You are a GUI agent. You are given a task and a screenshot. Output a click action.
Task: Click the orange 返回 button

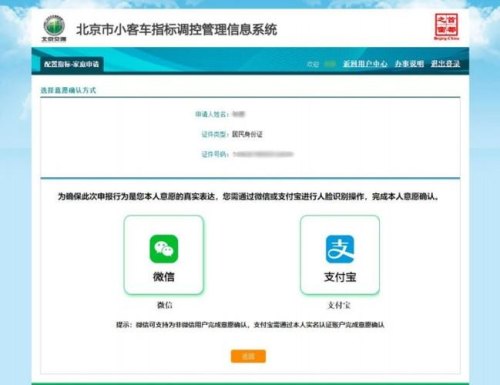248,356
